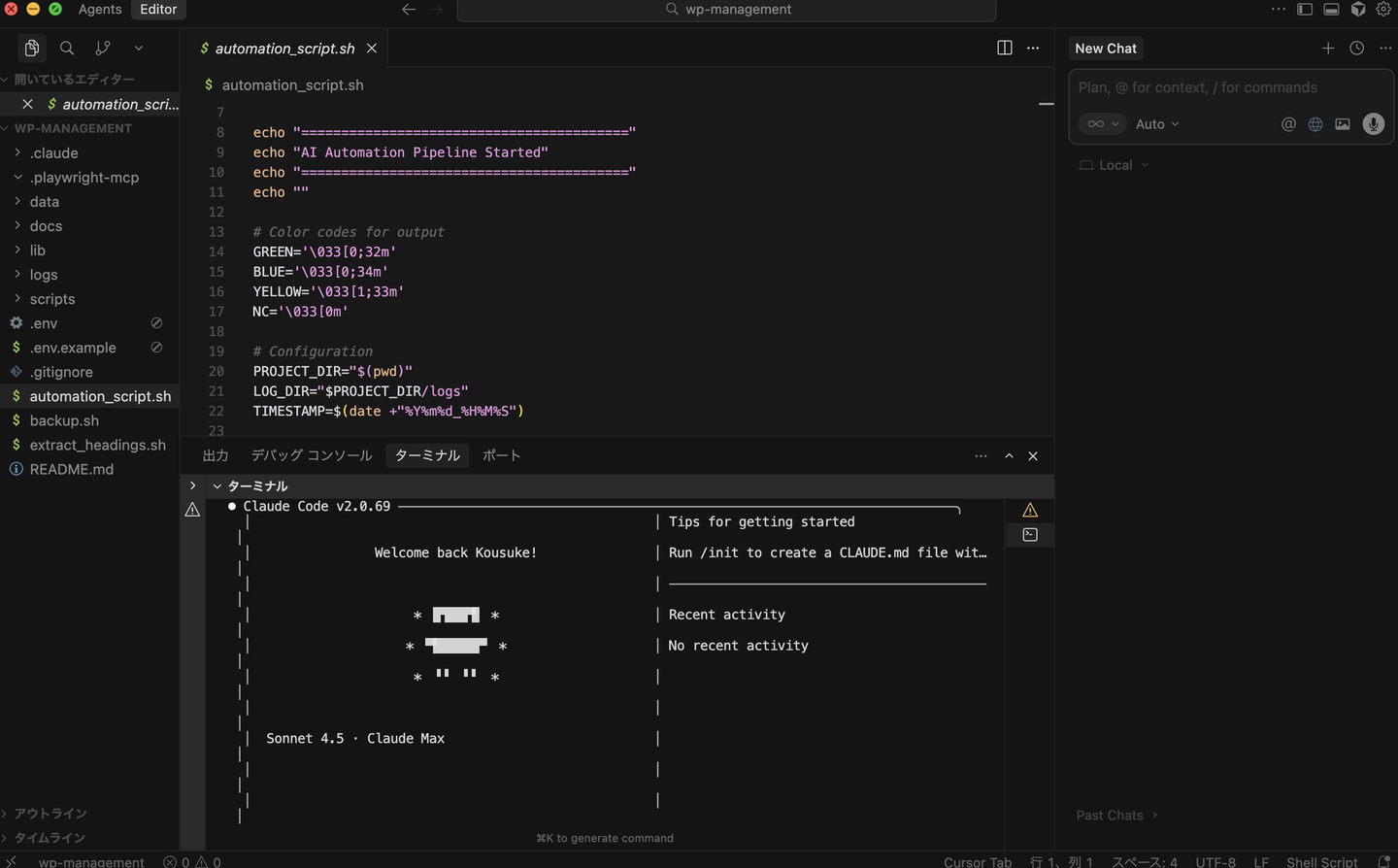Screen dimensions: 1398x868
Task: Click the split editor icon
Action: click(1005, 48)
